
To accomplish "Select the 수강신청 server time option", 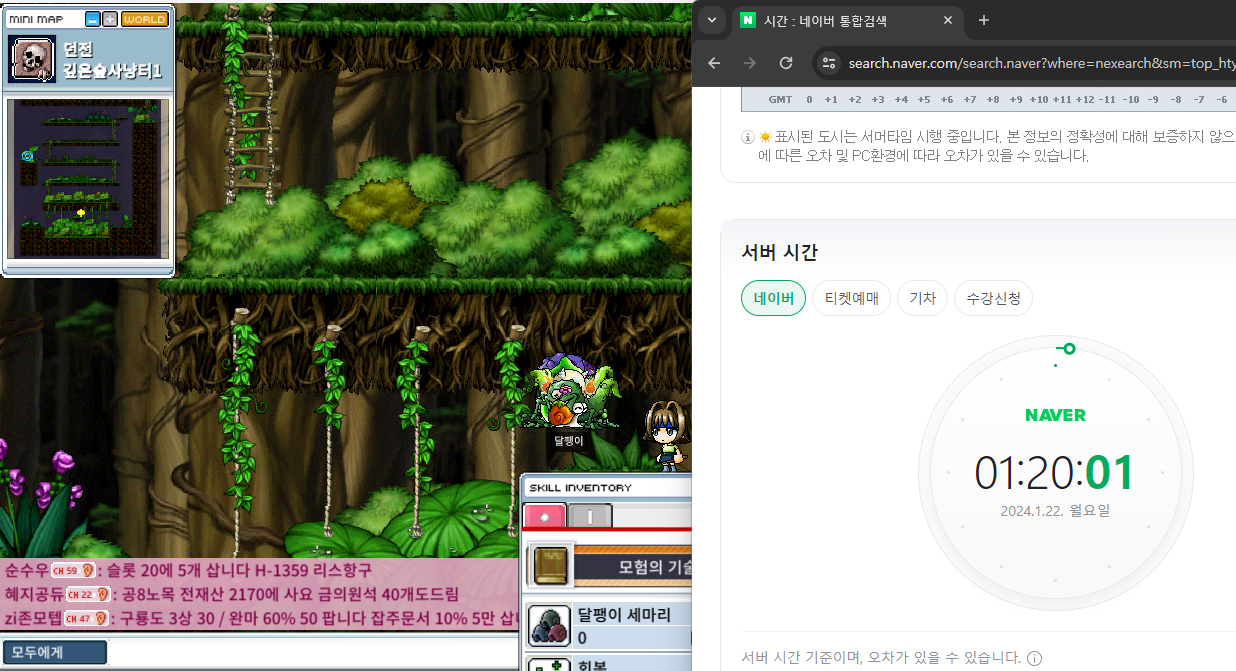I will (x=993, y=298).
